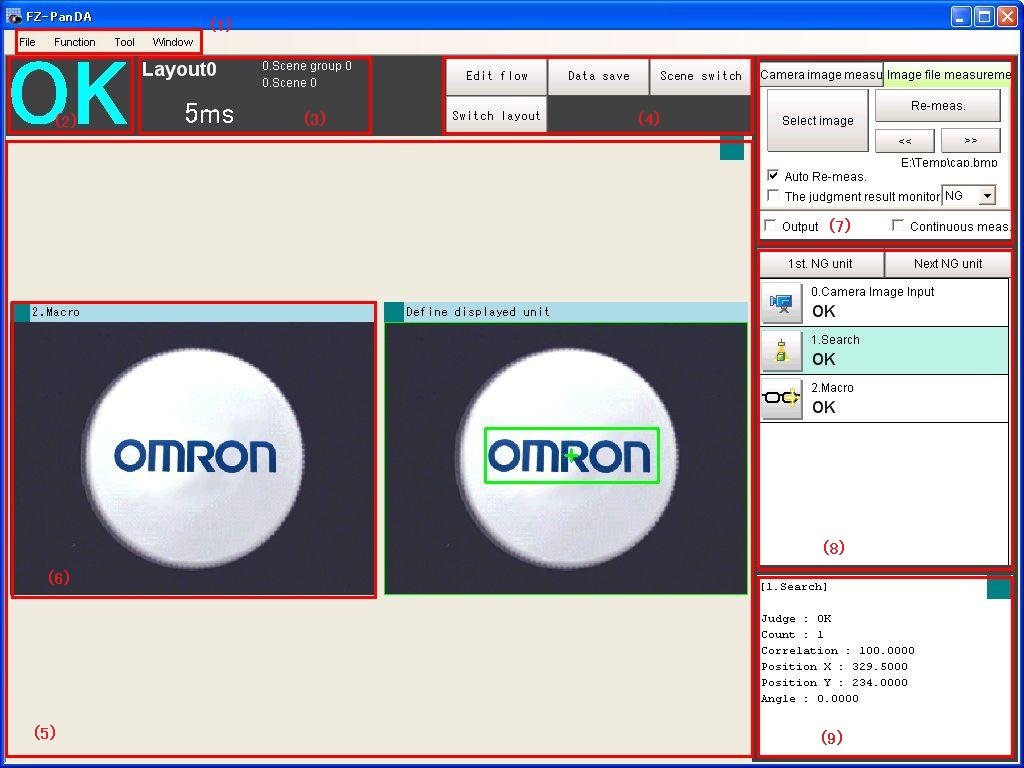1024x768 pixels.
Task: Maximize the FZ-PanDA window
Action: (984, 16)
